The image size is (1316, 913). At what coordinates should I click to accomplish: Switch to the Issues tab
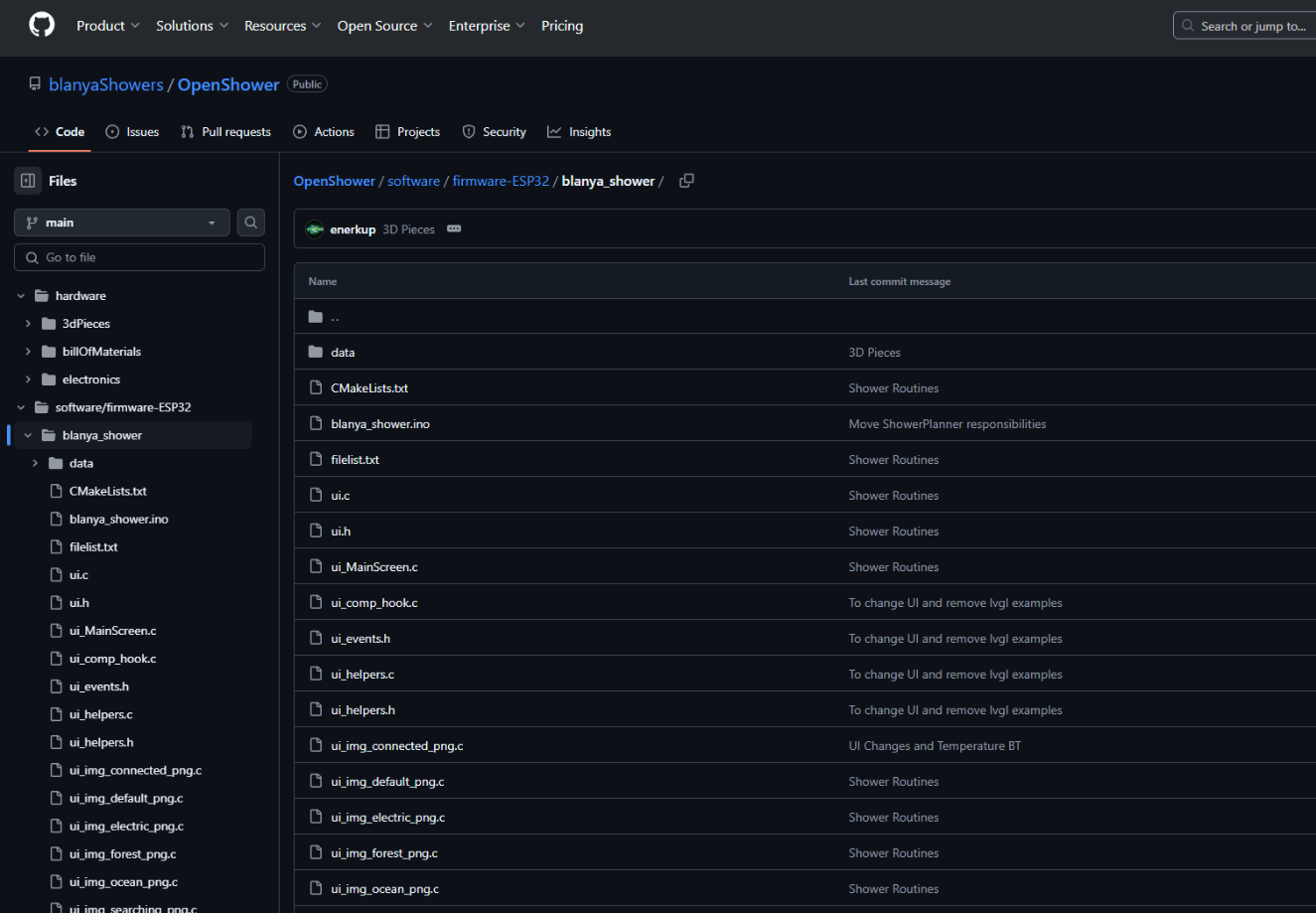[132, 132]
